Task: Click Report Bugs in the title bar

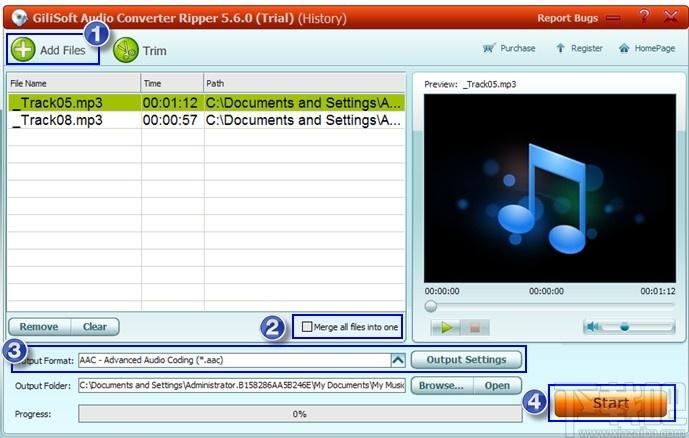Action: (567, 18)
